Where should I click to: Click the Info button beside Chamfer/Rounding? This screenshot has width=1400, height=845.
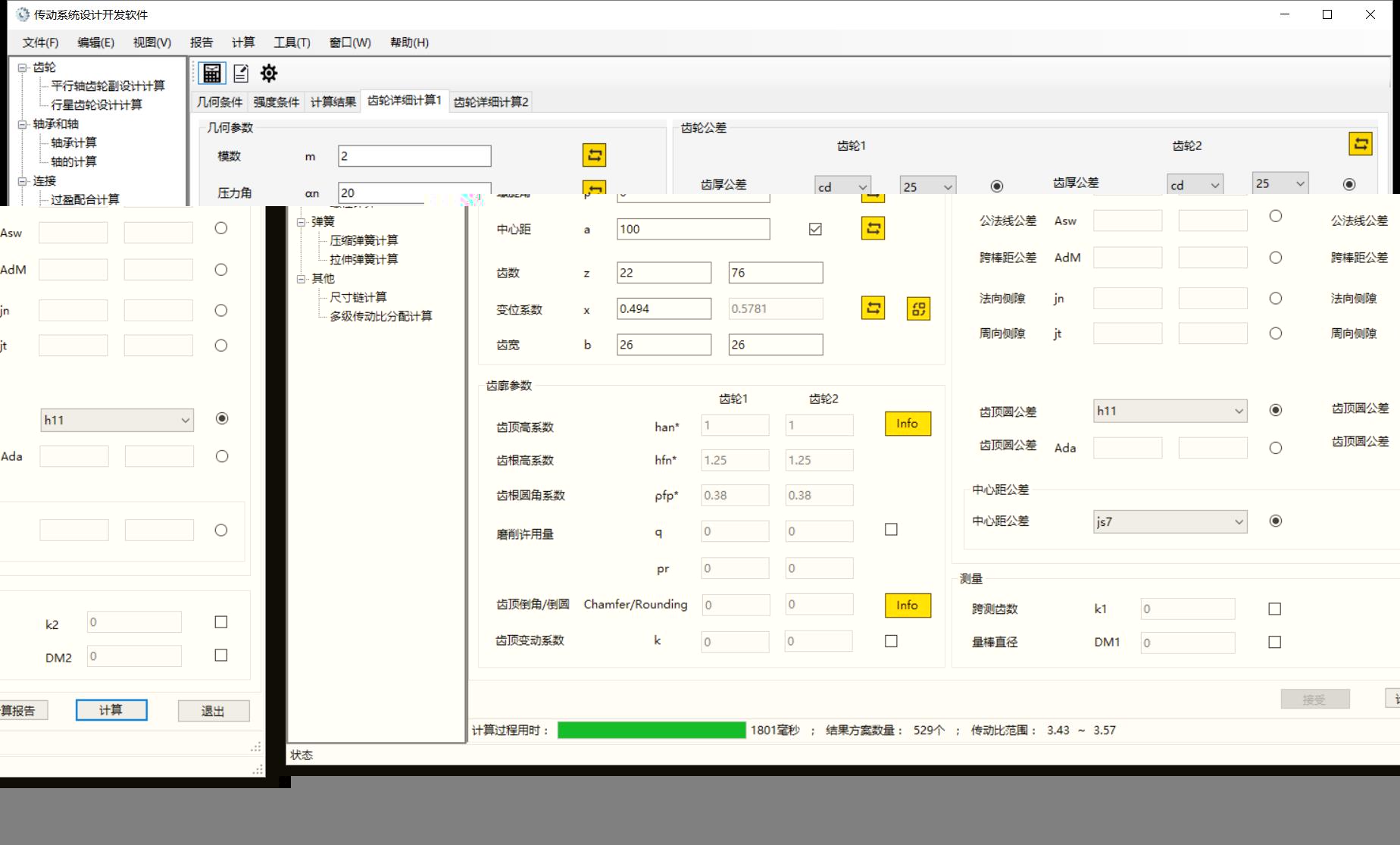(x=908, y=606)
